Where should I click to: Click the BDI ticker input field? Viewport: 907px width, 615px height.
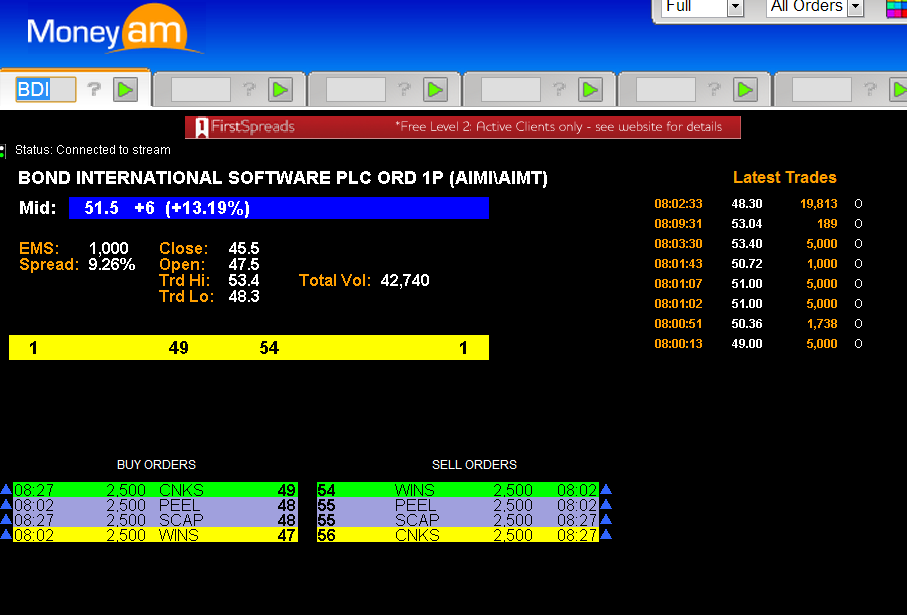tap(46, 90)
